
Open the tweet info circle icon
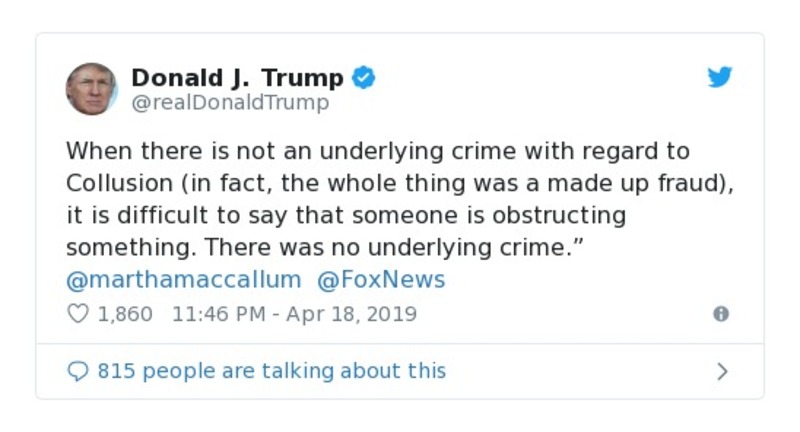720,314
